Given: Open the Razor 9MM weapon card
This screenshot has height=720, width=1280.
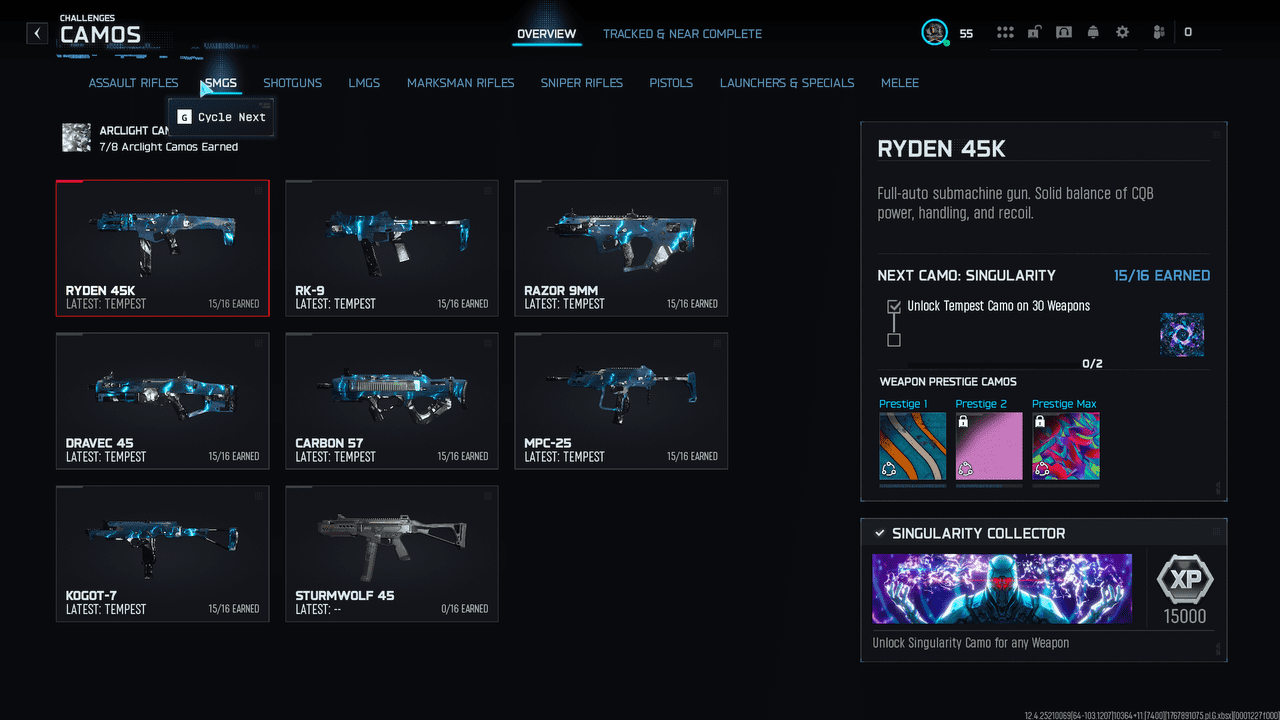Looking at the screenshot, I should [620, 248].
